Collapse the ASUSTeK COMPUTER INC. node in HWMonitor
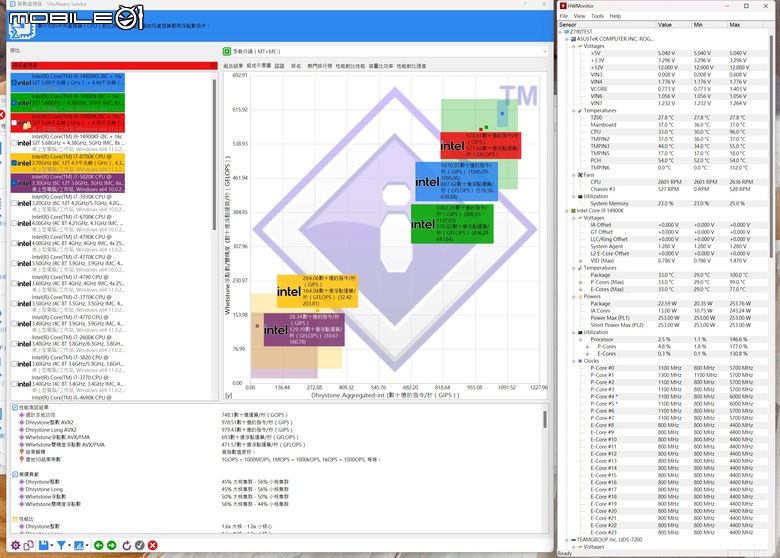Image resolution: width=780 pixels, height=558 pixels. tap(567, 39)
